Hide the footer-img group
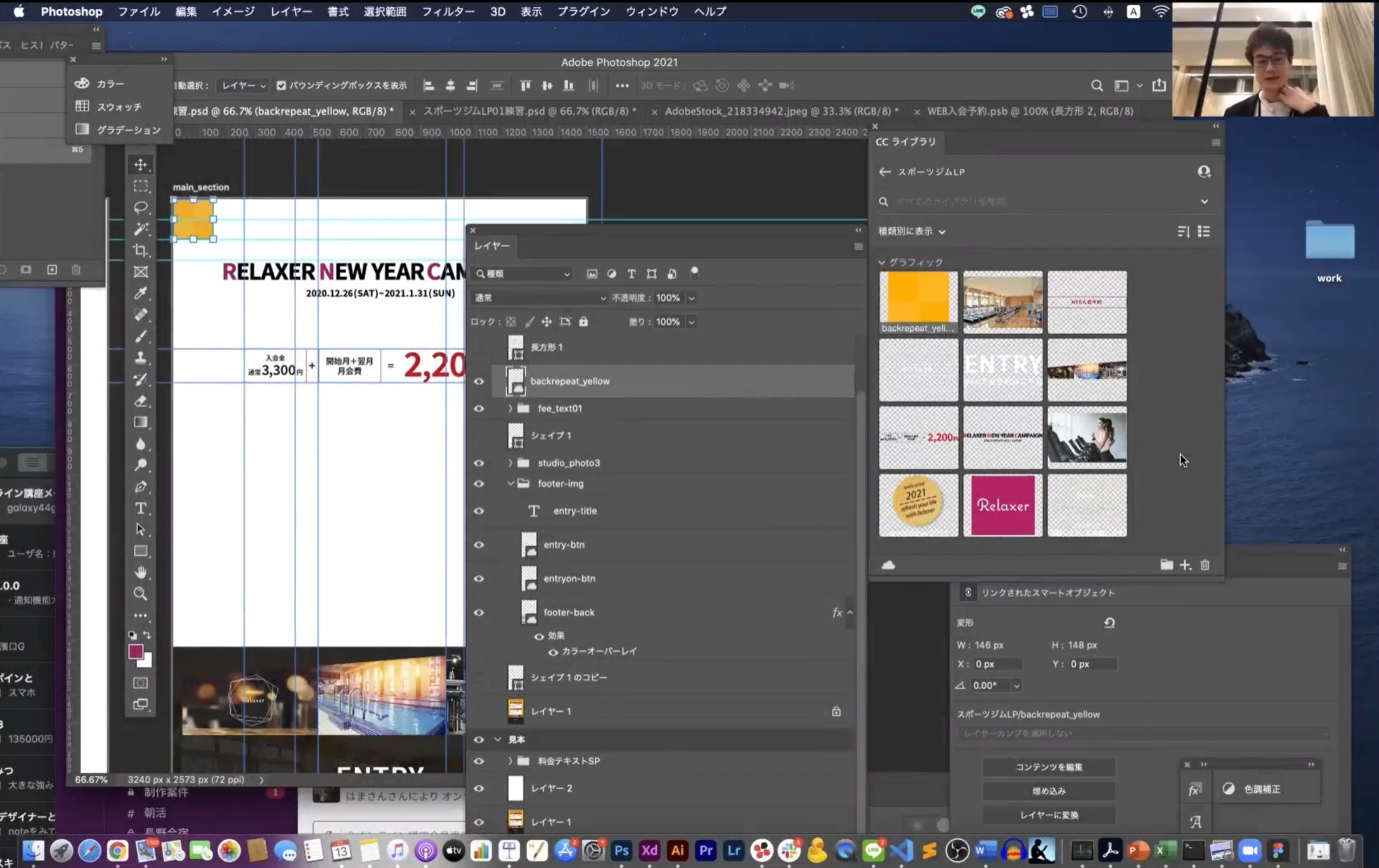 (x=479, y=484)
